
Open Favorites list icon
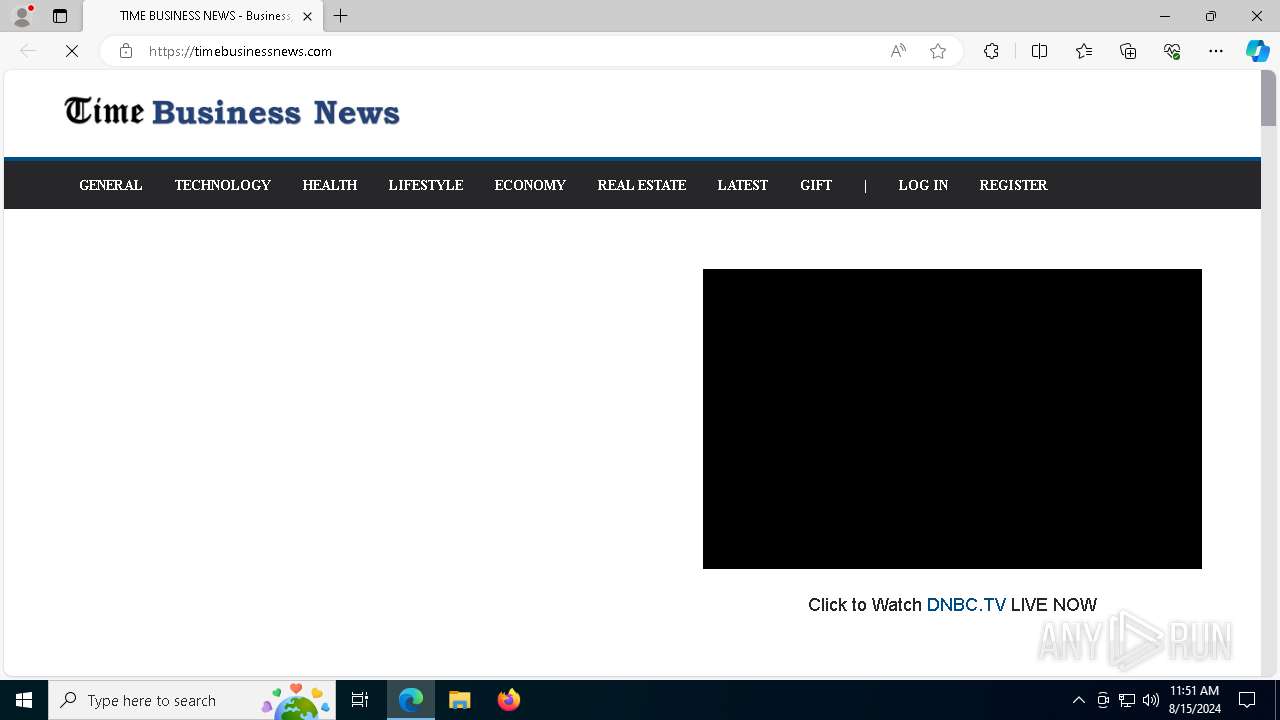(1084, 51)
